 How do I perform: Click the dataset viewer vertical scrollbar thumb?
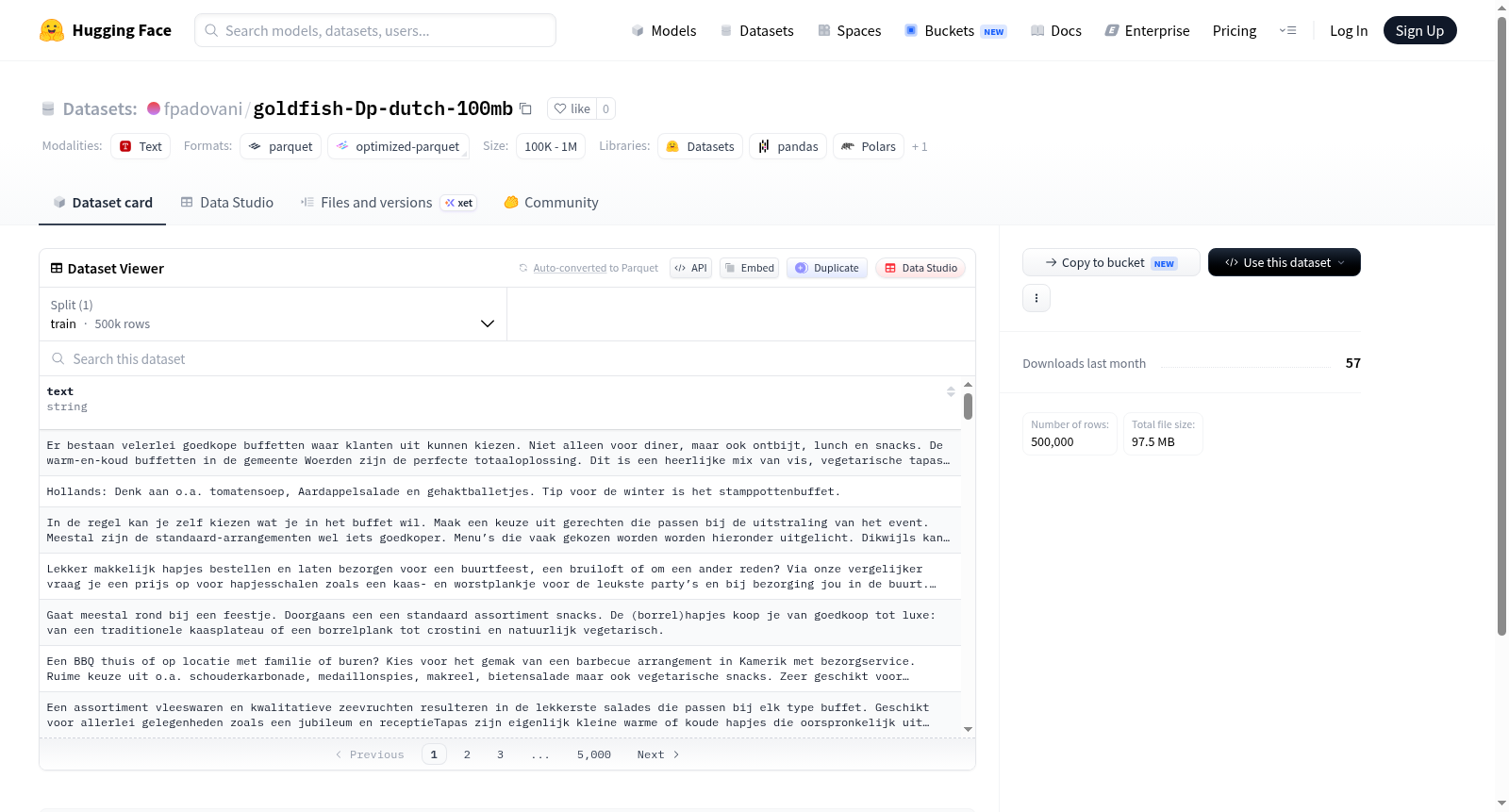coord(968,406)
